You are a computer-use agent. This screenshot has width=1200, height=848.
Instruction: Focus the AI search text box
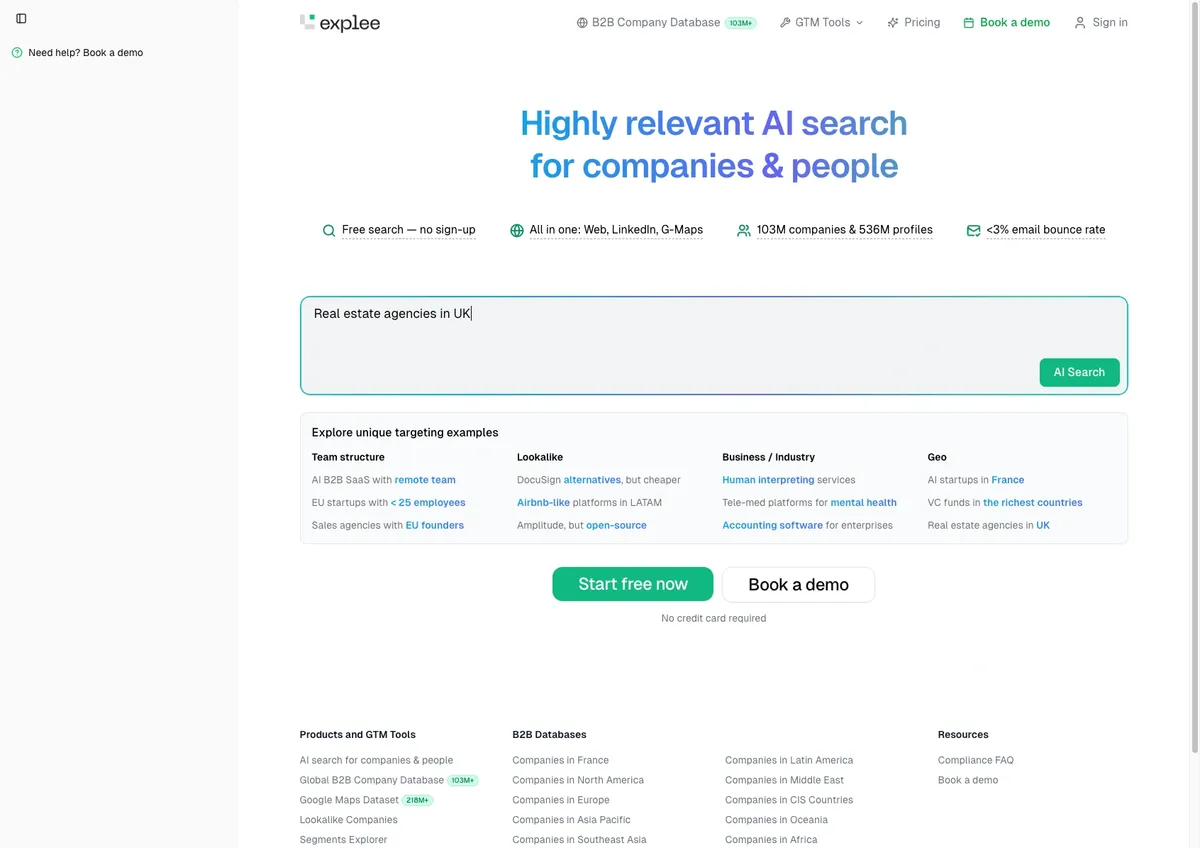point(714,345)
